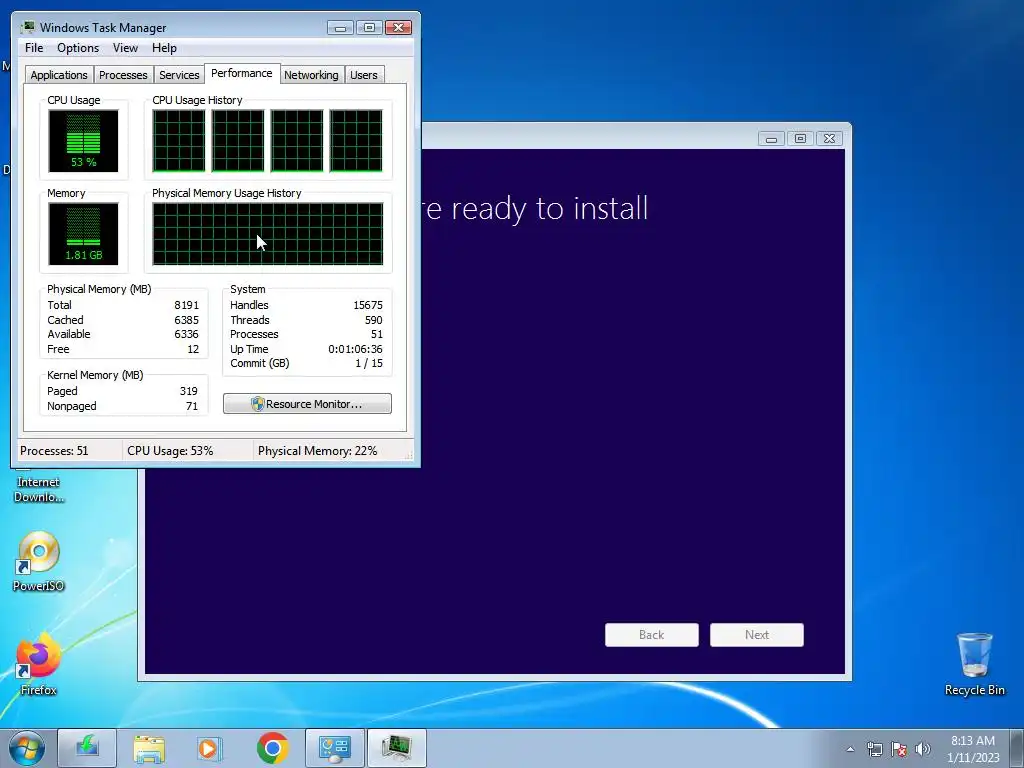
Task: Click Commit (GB) value 1 / 15
Action: coord(369,363)
